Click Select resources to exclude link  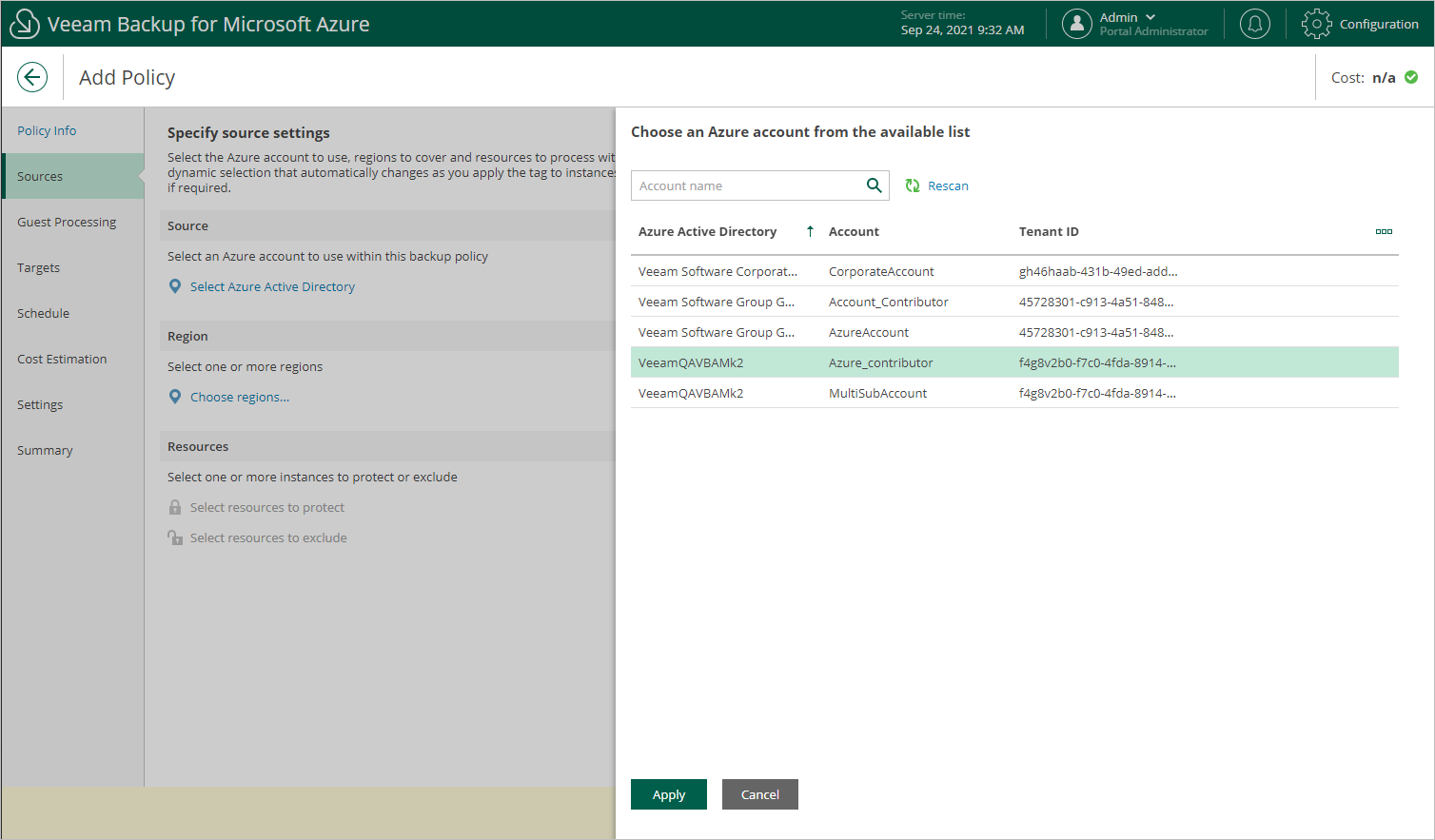pos(268,537)
